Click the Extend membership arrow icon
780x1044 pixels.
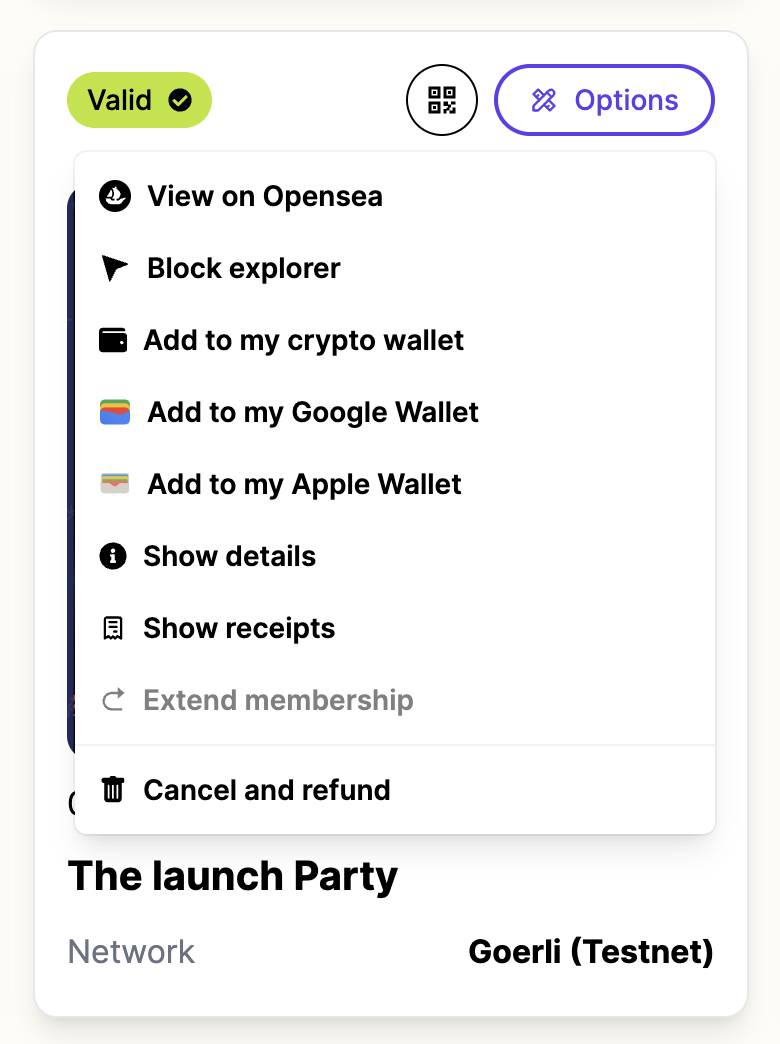pos(113,700)
